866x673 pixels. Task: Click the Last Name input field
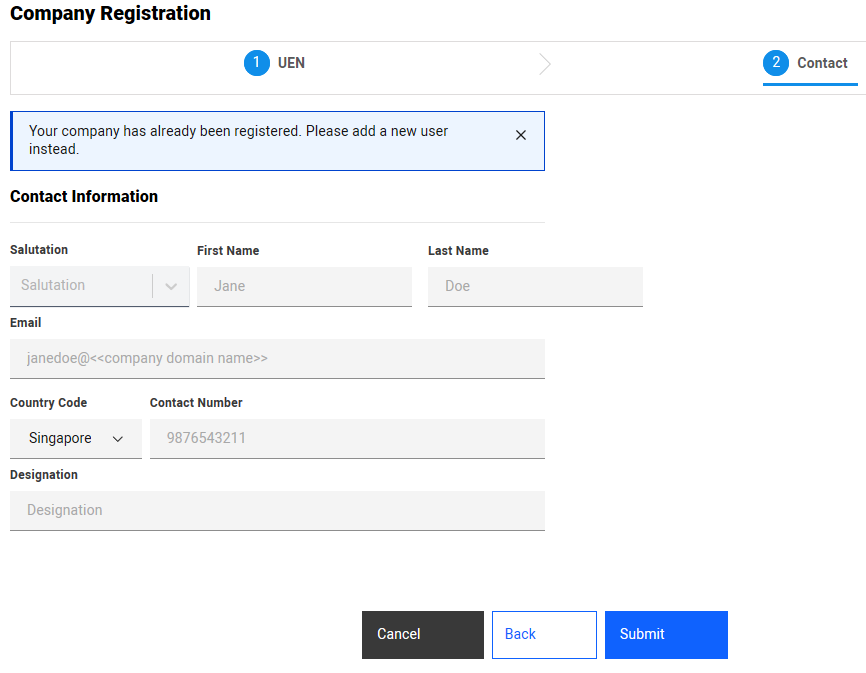[535, 287]
